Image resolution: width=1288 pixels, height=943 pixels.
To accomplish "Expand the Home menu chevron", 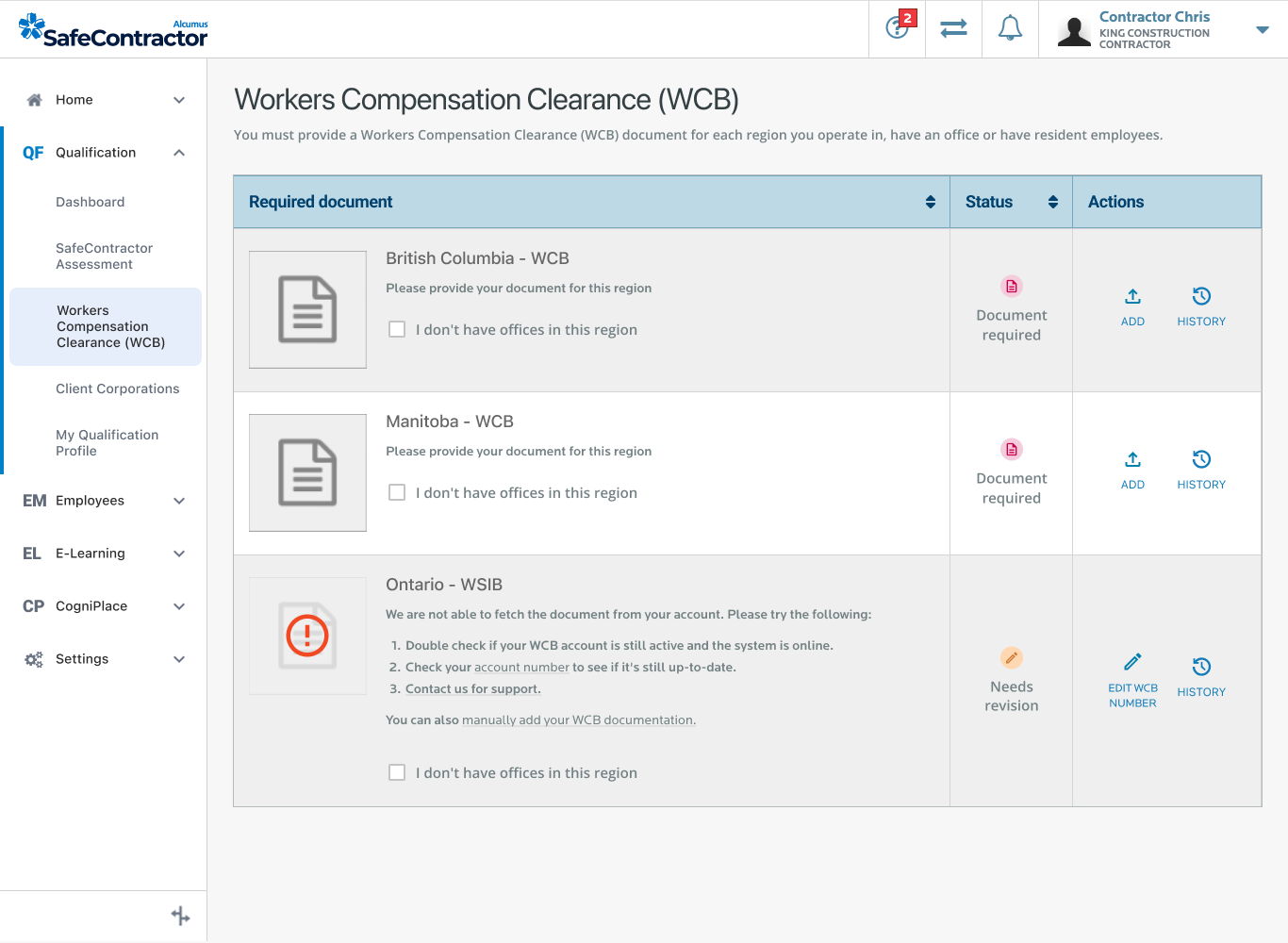I will click(x=179, y=100).
